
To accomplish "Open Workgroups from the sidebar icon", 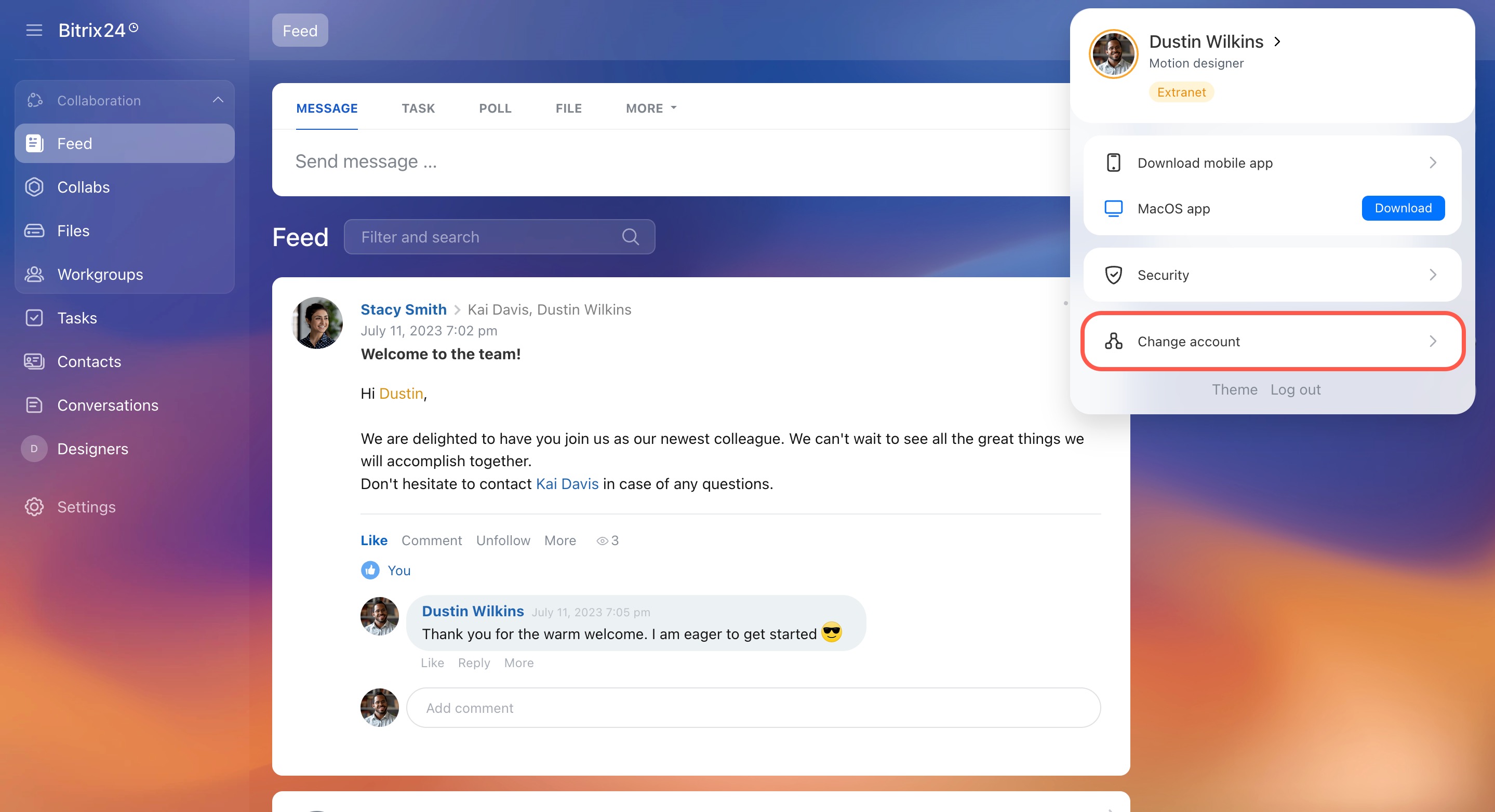I will (34, 274).
